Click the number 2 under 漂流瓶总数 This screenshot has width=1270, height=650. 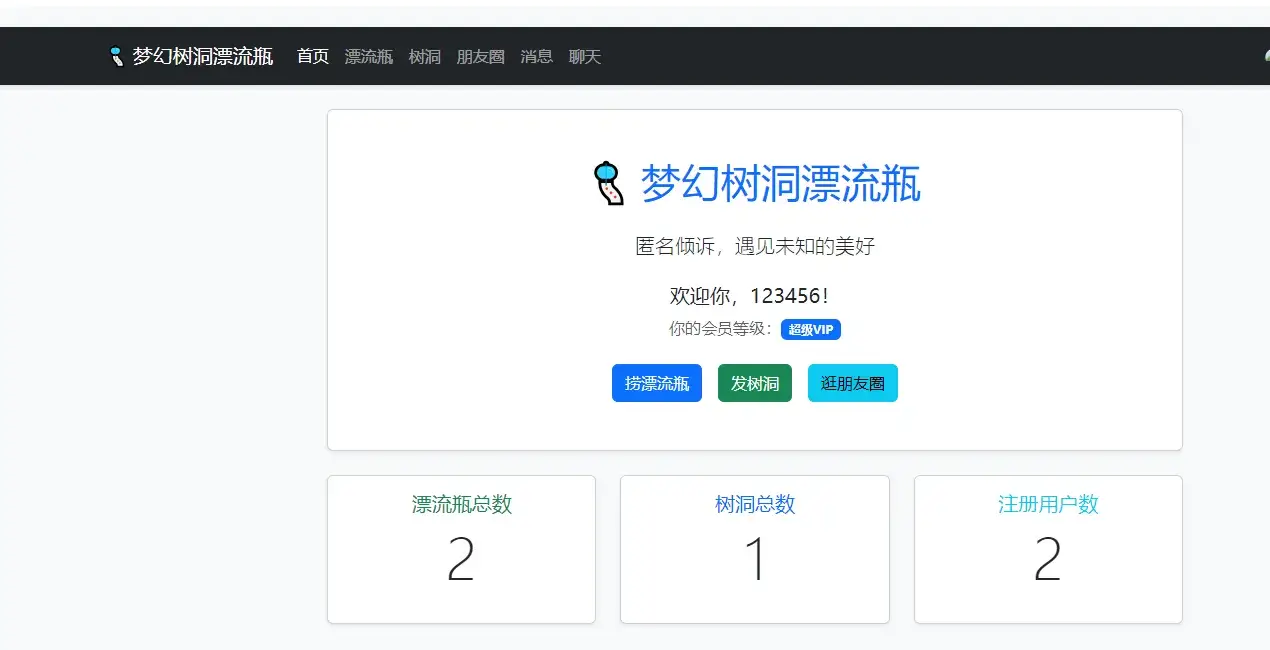[461, 560]
